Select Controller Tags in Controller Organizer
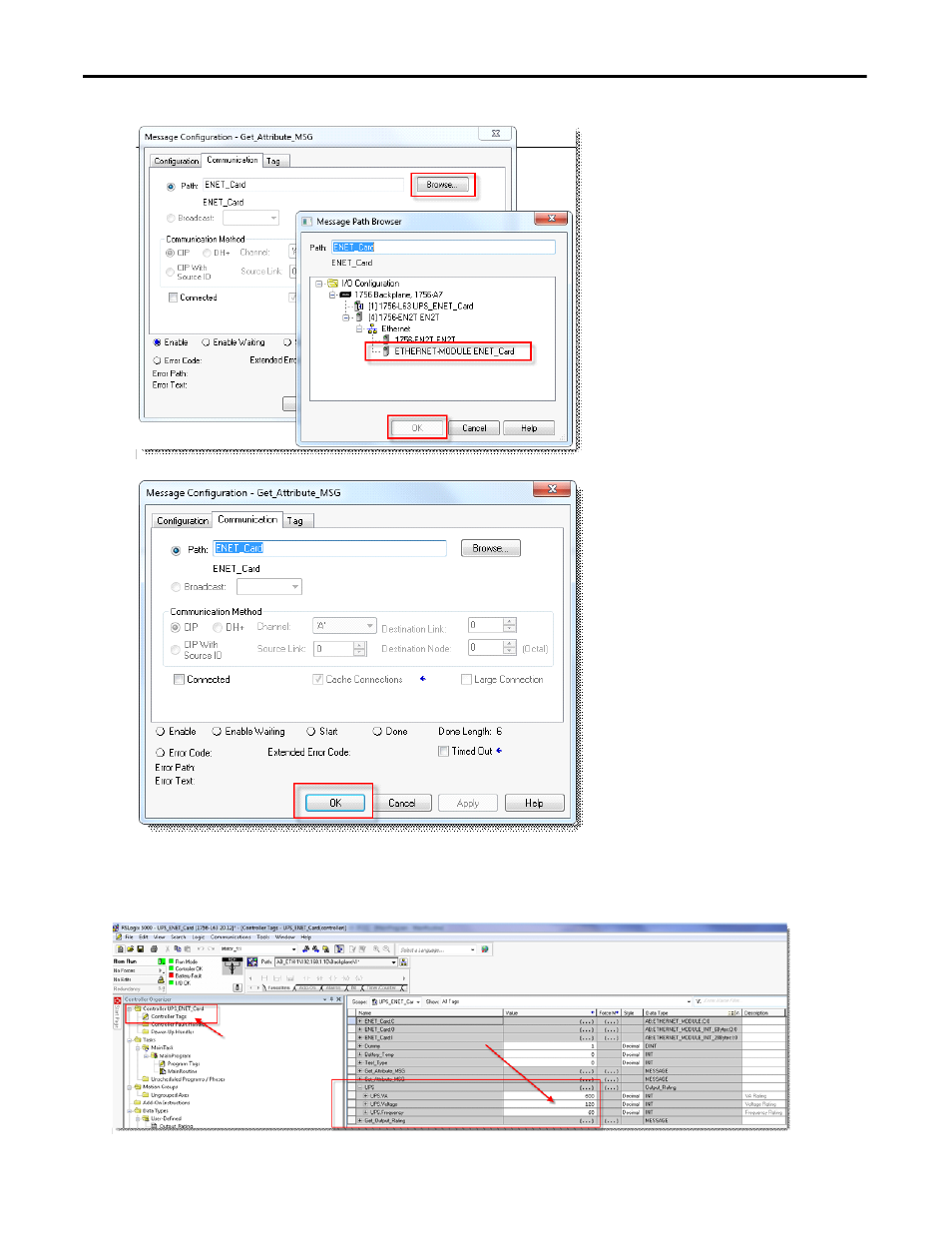The image size is (952, 1233). pyautogui.click(x=169, y=1016)
